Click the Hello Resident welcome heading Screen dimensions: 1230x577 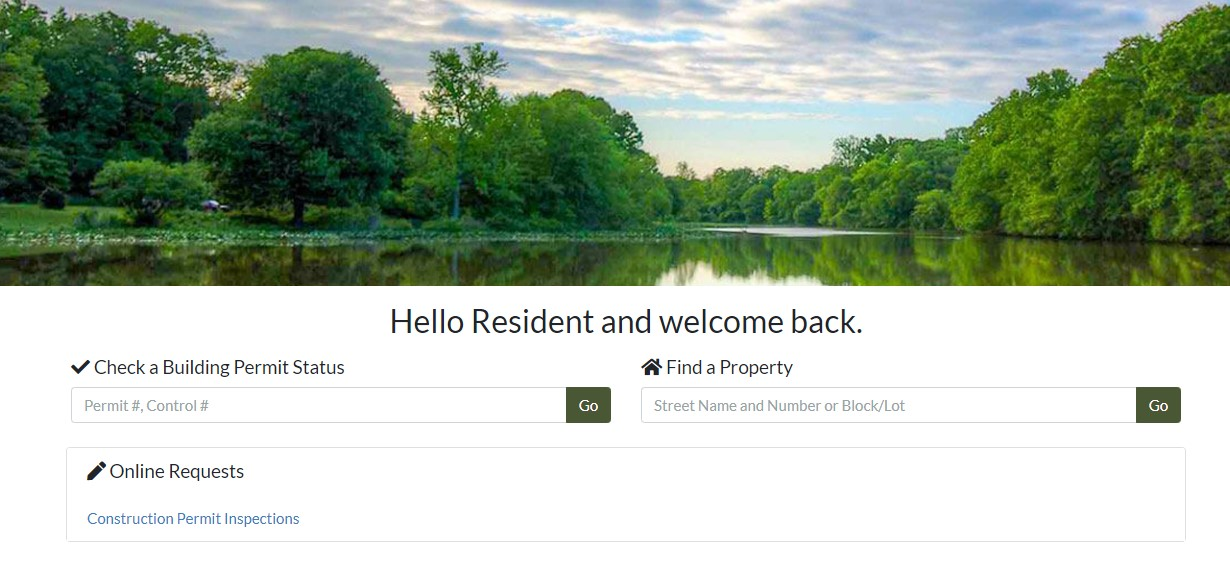coord(626,321)
